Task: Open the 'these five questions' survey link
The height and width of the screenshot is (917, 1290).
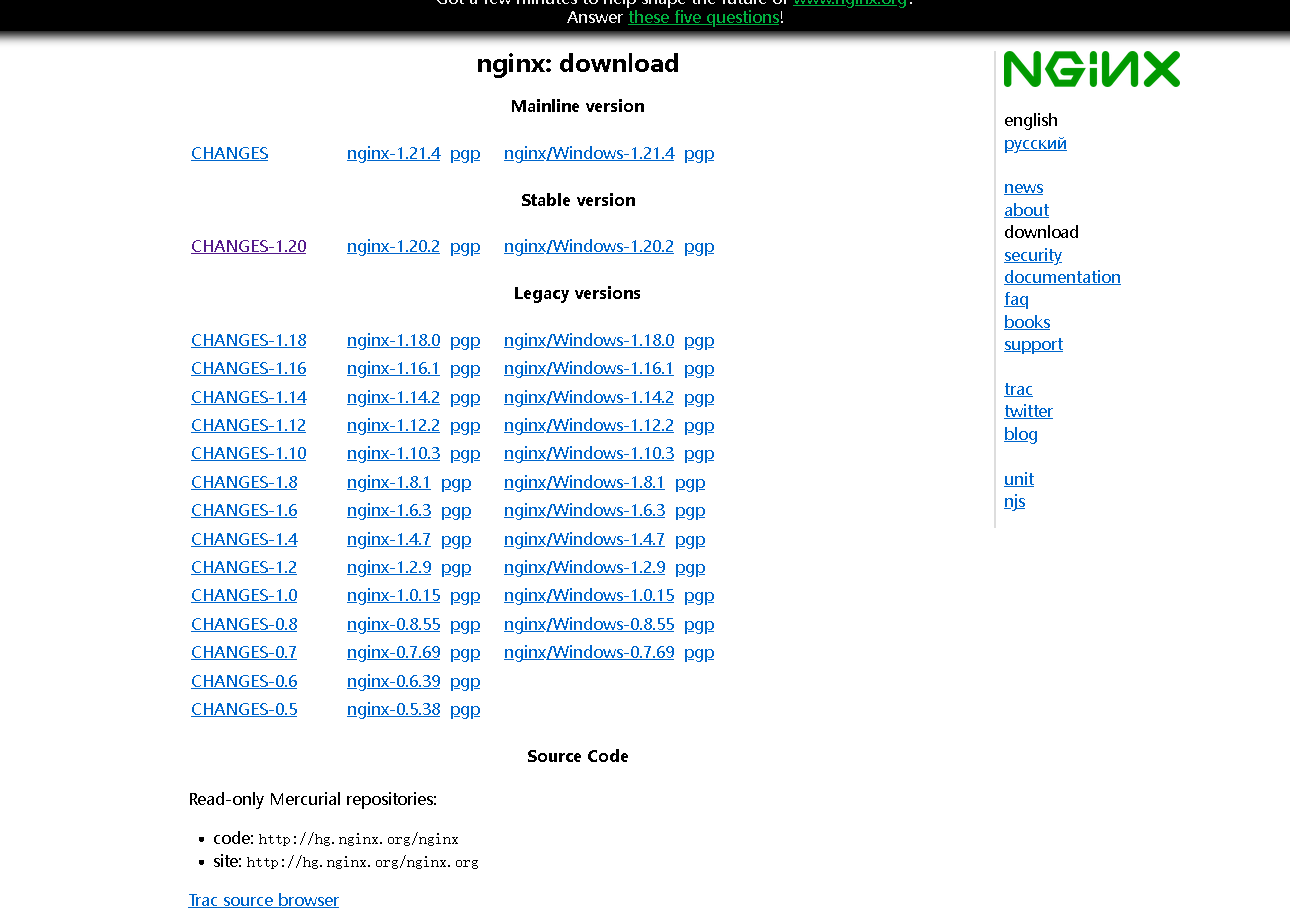Action: [704, 17]
